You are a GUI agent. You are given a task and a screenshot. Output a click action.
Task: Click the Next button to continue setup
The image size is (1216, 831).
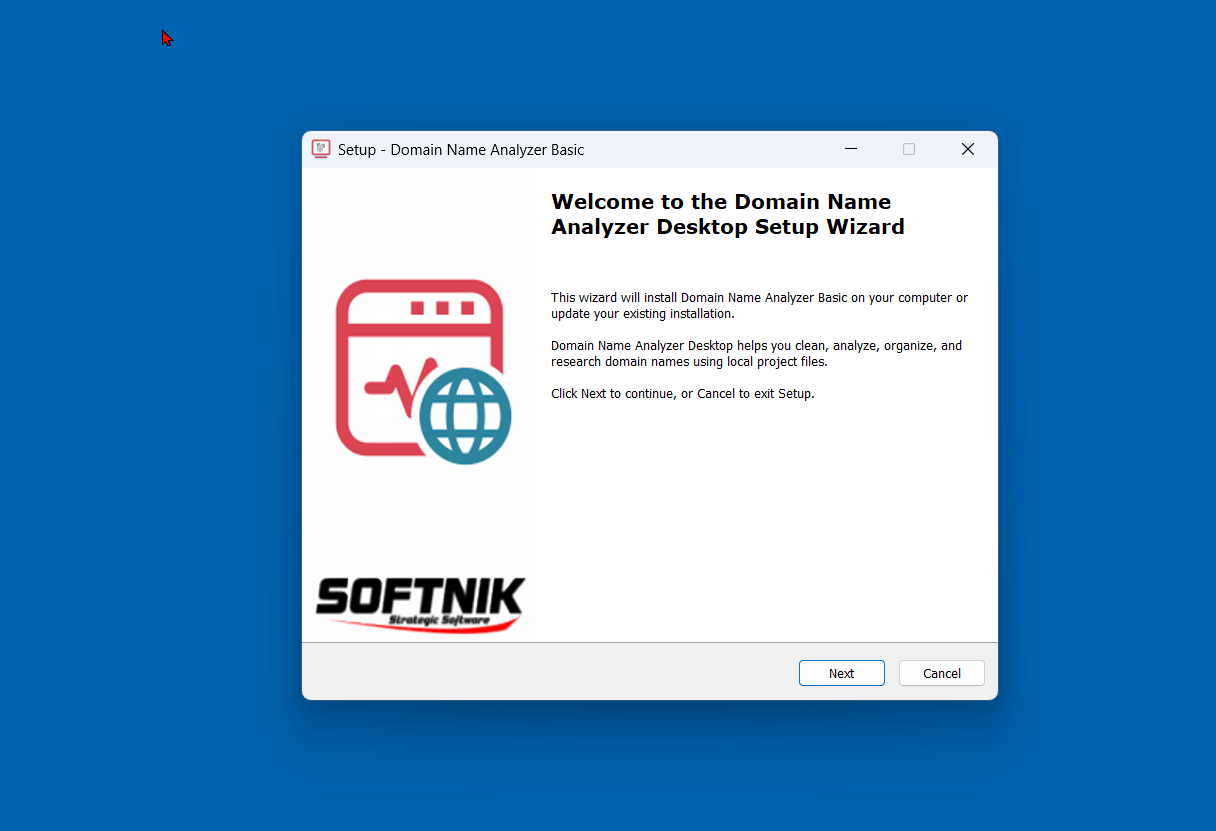841,673
